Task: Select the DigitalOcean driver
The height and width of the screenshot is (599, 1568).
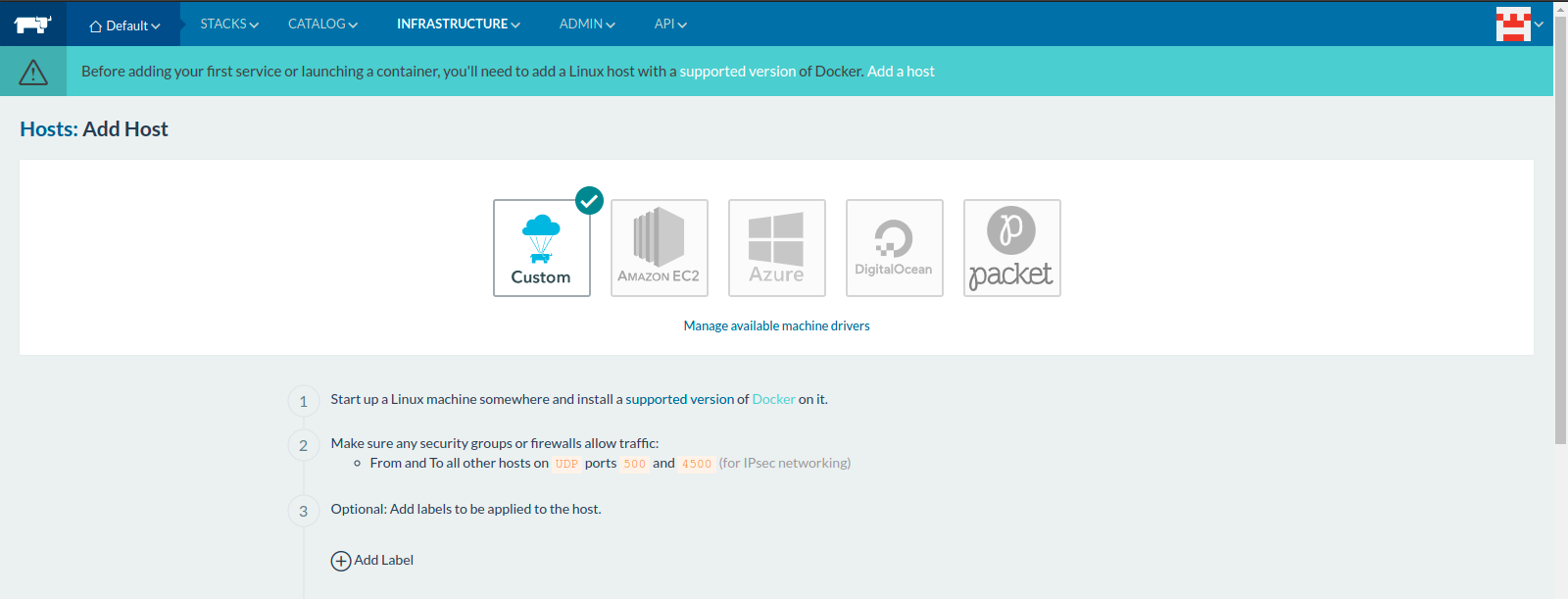Action: point(895,248)
